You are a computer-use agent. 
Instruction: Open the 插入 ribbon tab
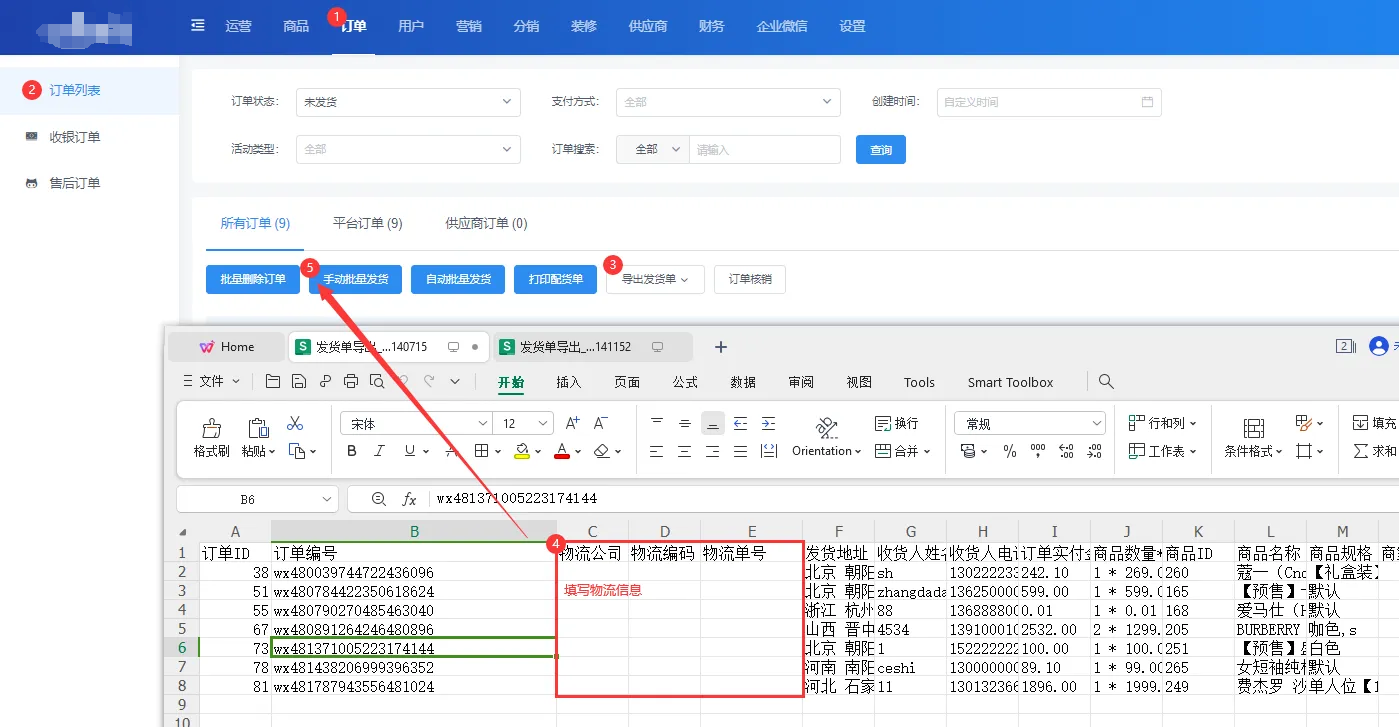[569, 382]
